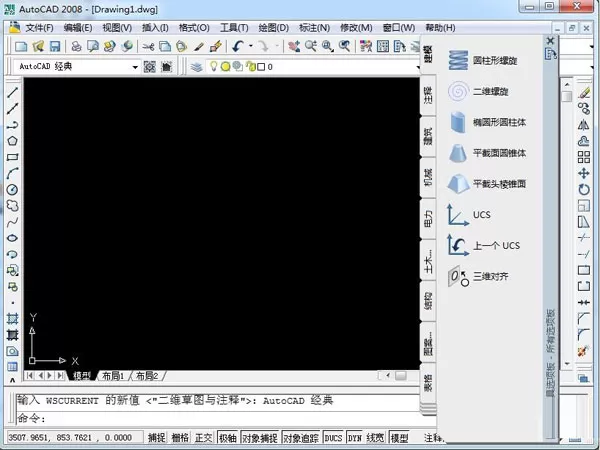Toggle 捕捉 snap mode in status bar

[x=157, y=437]
